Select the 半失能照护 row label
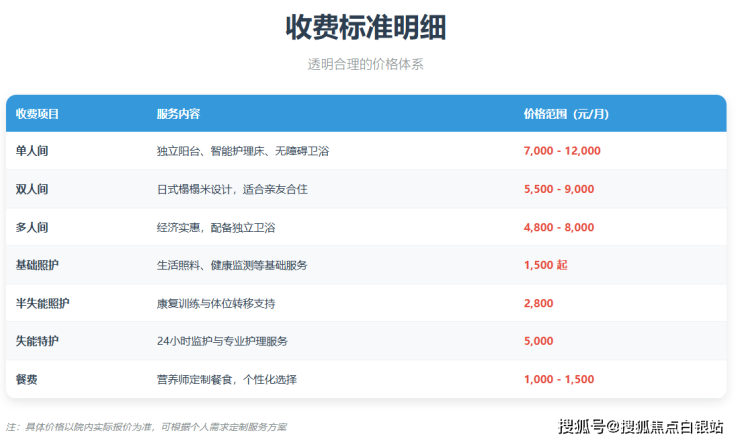 43,303
